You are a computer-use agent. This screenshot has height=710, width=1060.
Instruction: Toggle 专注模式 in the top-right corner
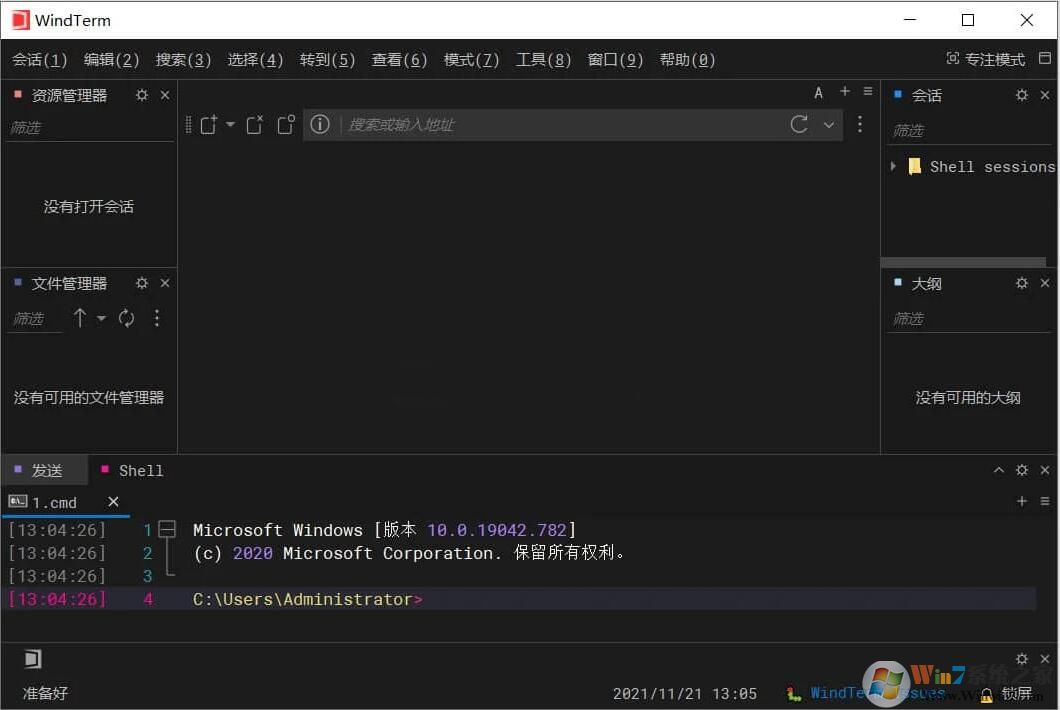pos(985,59)
